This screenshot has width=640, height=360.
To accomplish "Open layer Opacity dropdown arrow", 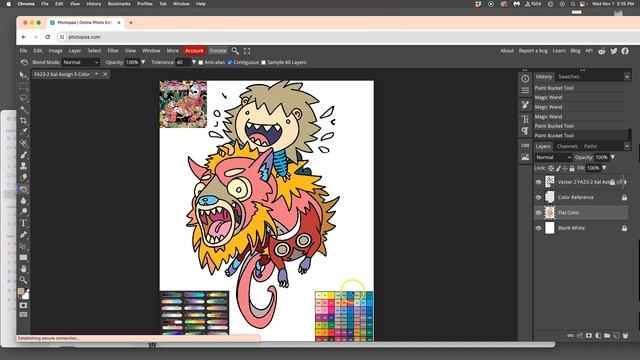I will [613, 158].
